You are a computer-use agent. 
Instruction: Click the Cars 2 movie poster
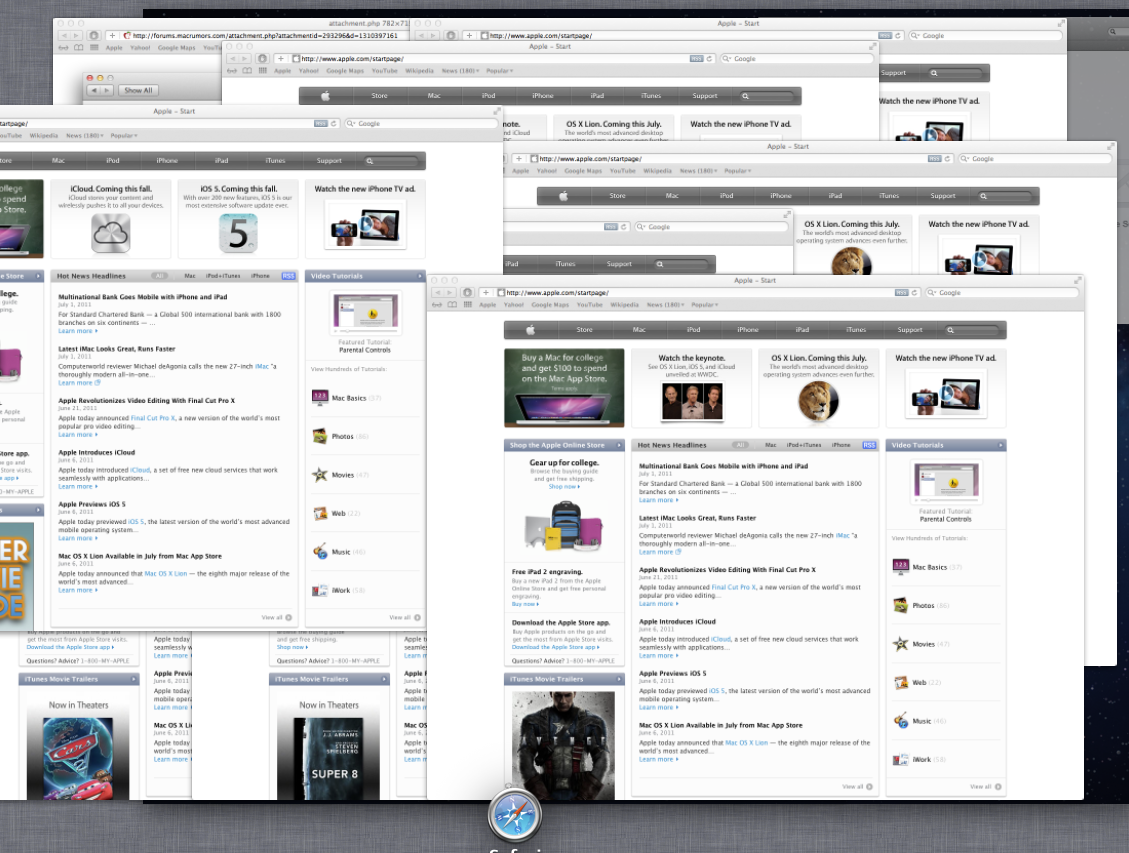pyautogui.click(x=78, y=758)
